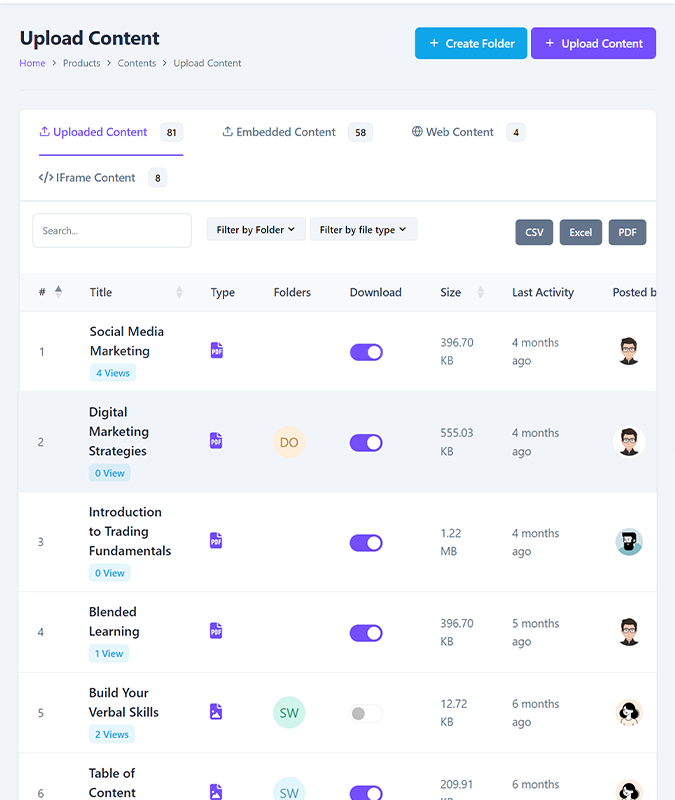
Task: Switch to the Embedded Content tab
Action: pos(285,132)
